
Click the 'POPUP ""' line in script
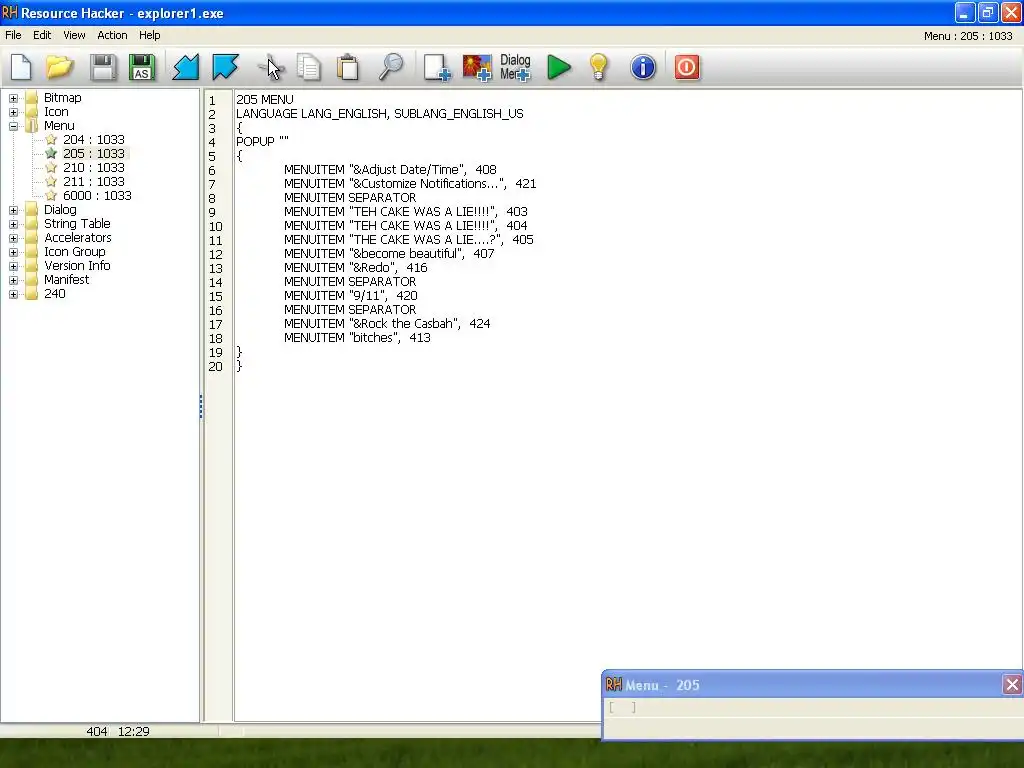[x=262, y=141]
